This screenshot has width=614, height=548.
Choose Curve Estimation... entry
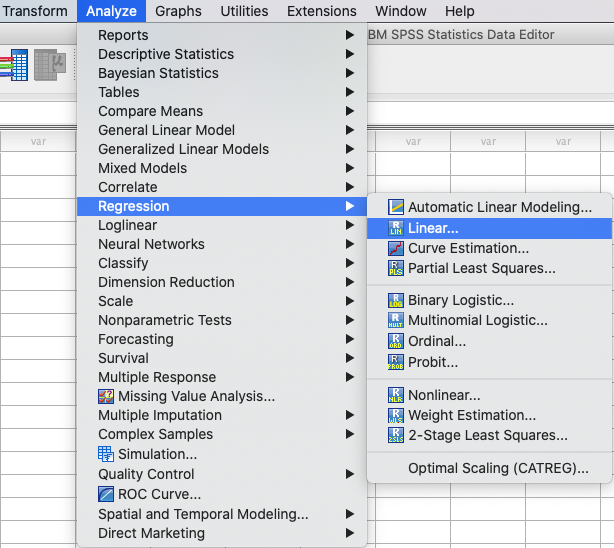[489, 248]
